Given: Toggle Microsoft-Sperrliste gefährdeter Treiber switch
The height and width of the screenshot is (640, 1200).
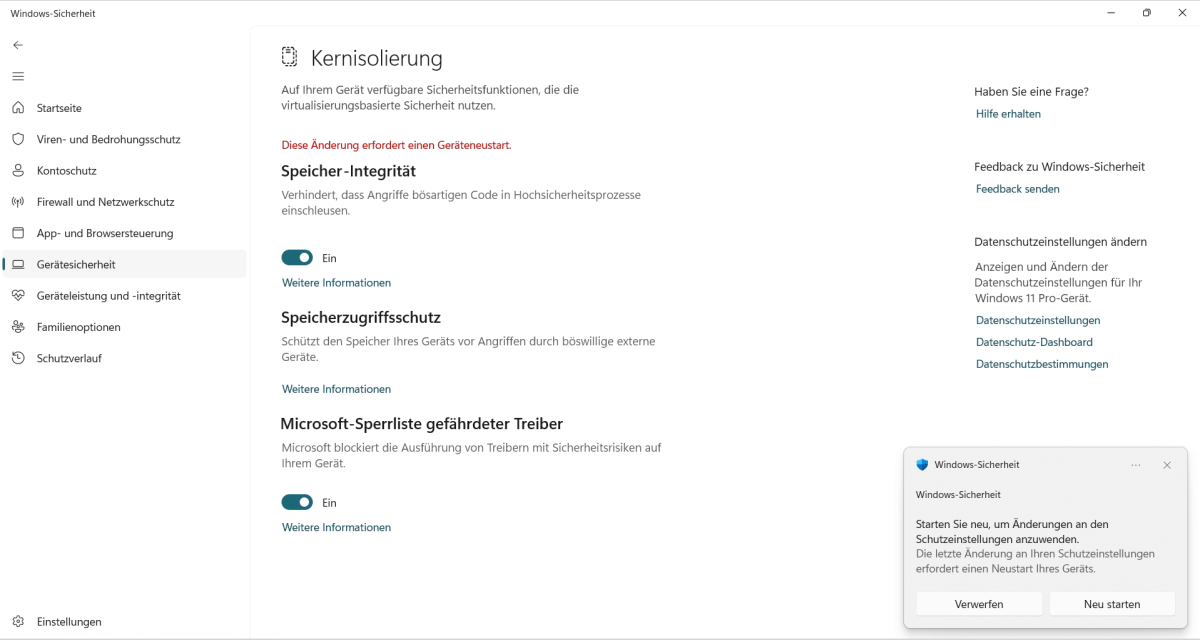Looking at the screenshot, I should 297,502.
